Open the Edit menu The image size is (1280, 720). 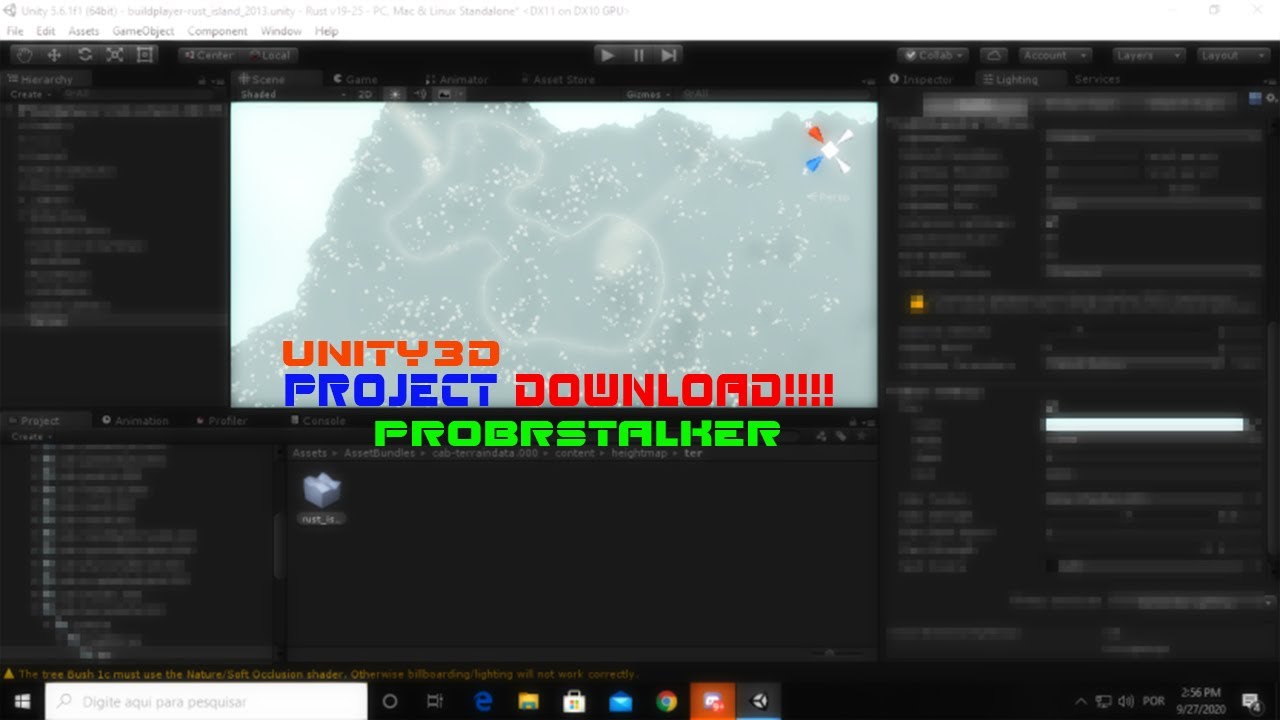pyautogui.click(x=46, y=31)
